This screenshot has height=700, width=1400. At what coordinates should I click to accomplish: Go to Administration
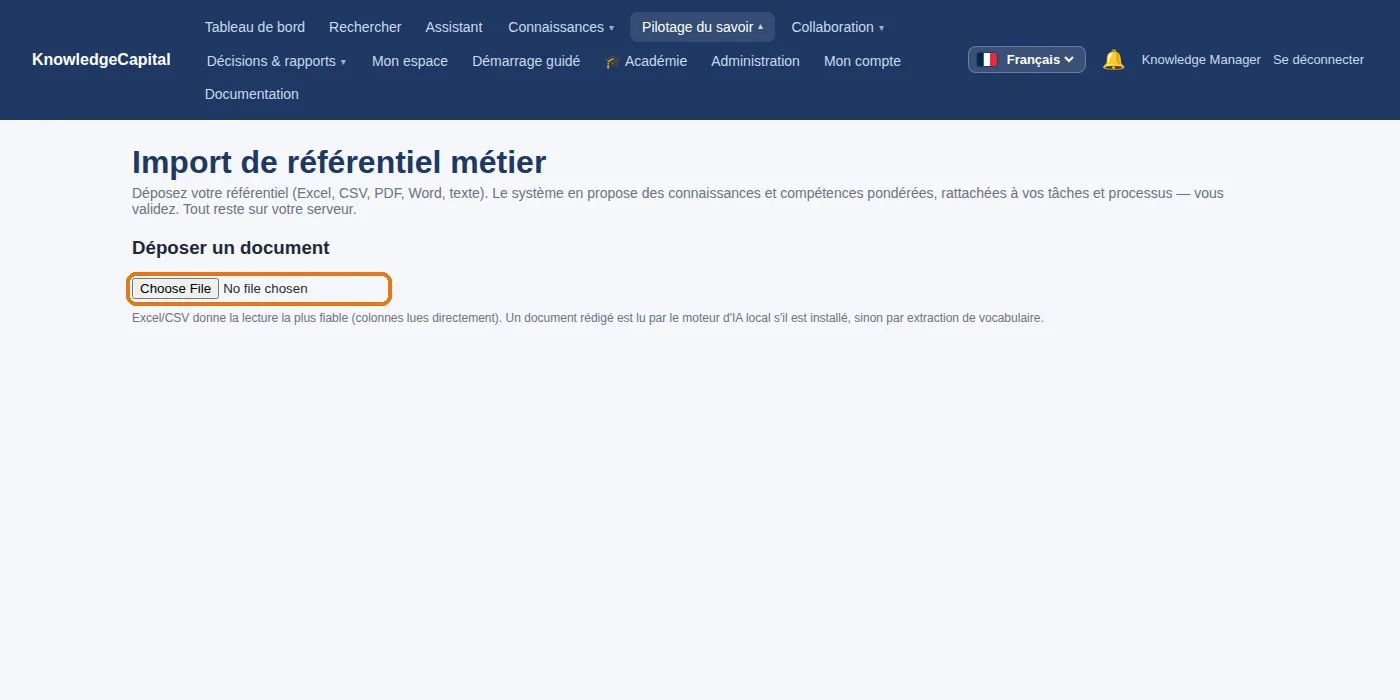pyautogui.click(x=755, y=61)
